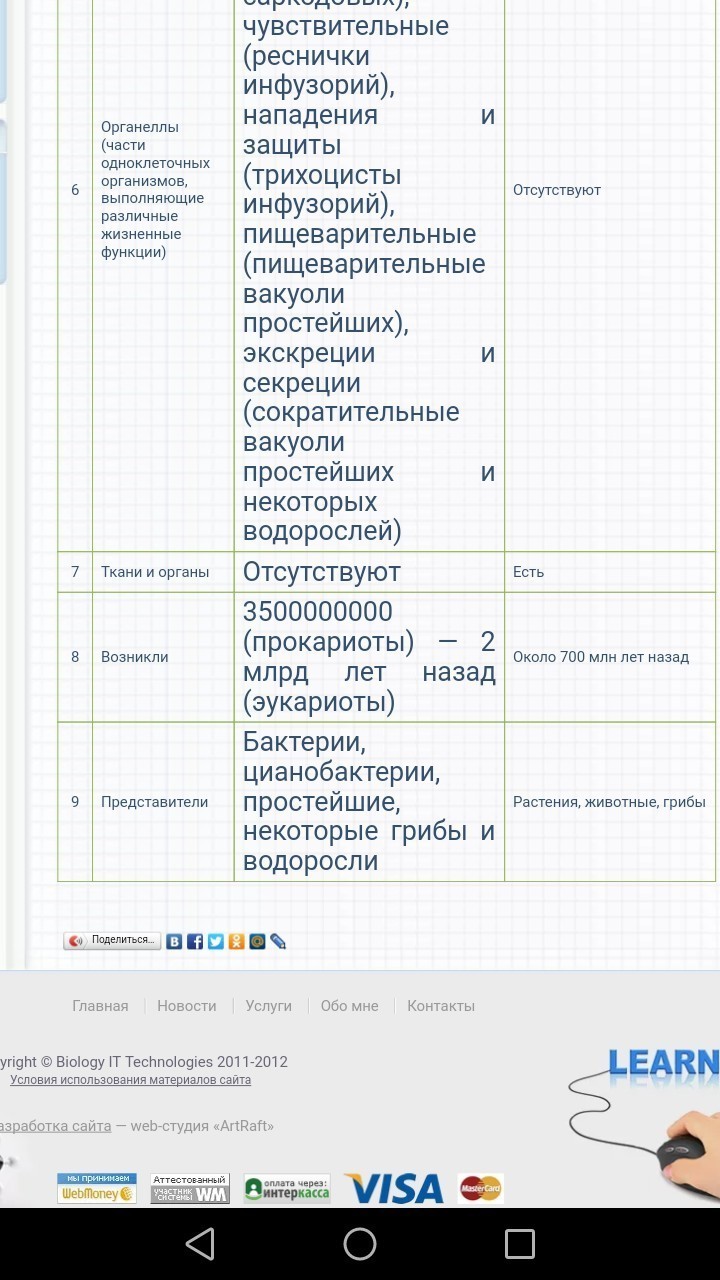
Task: Tap the Android back navigation button
Action: tap(200, 1244)
